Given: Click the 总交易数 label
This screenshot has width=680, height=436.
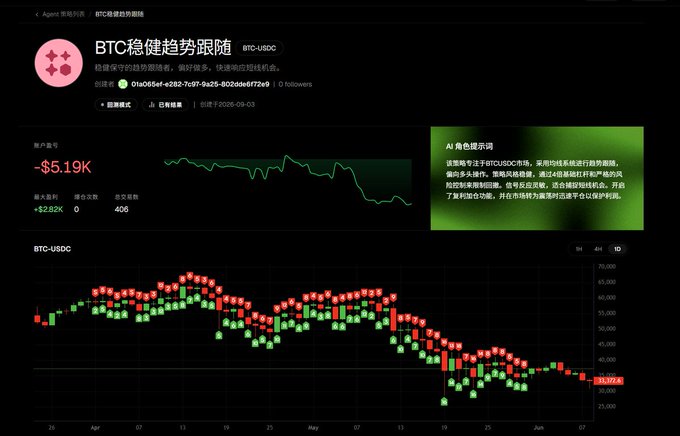Looking at the screenshot, I should click(x=126, y=197).
